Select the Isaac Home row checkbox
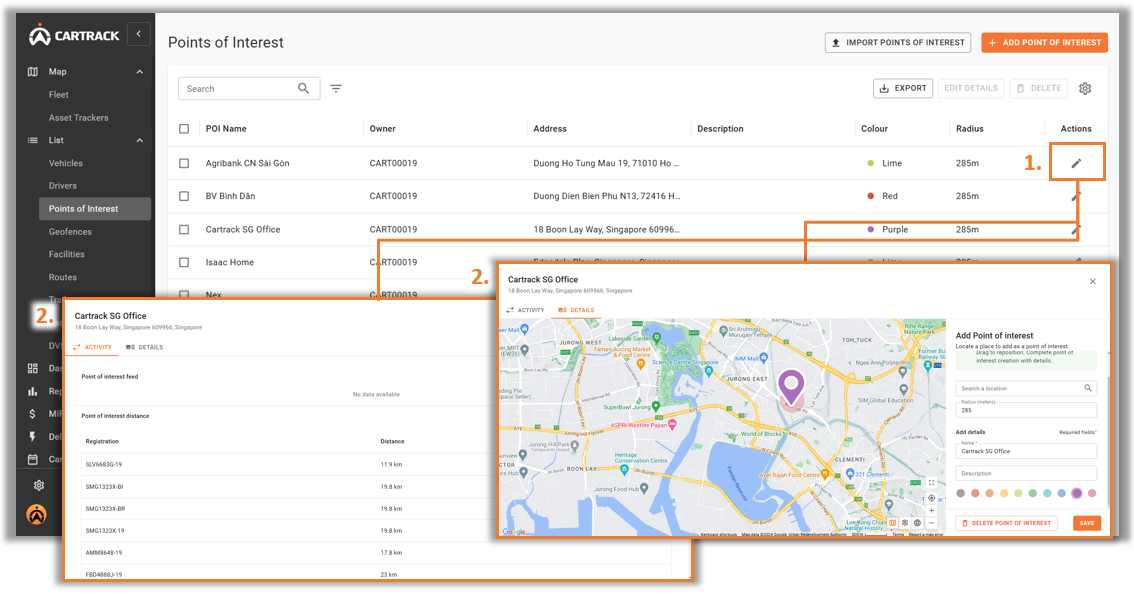1134x594 pixels. click(184, 263)
